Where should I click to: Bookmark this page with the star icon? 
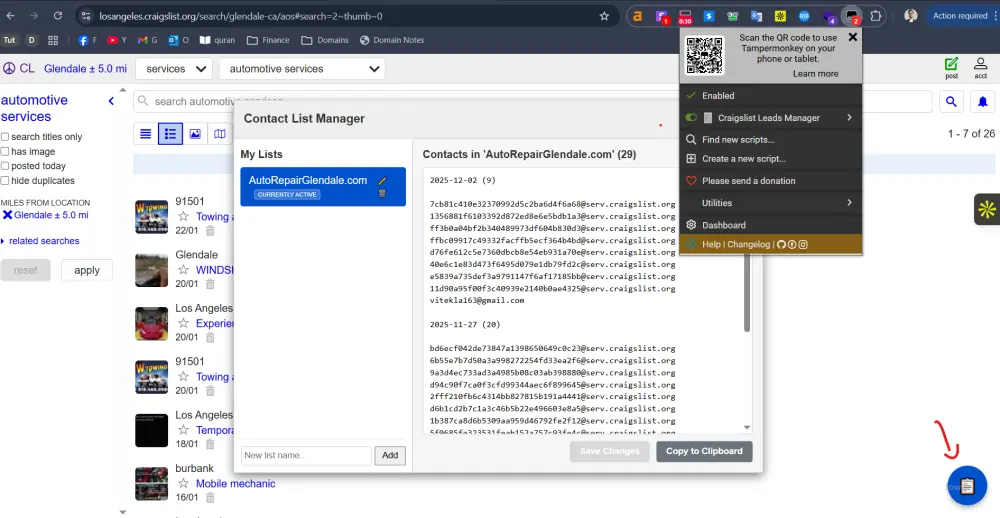pos(604,16)
